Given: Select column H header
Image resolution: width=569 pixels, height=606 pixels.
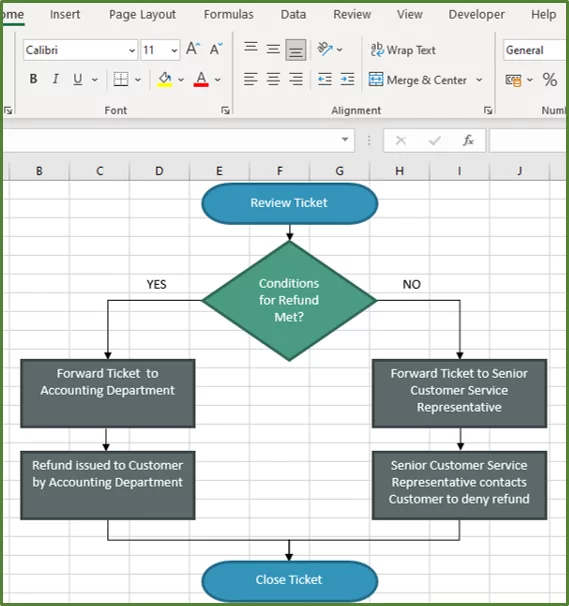Looking at the screenshot, I should [399, 171].
